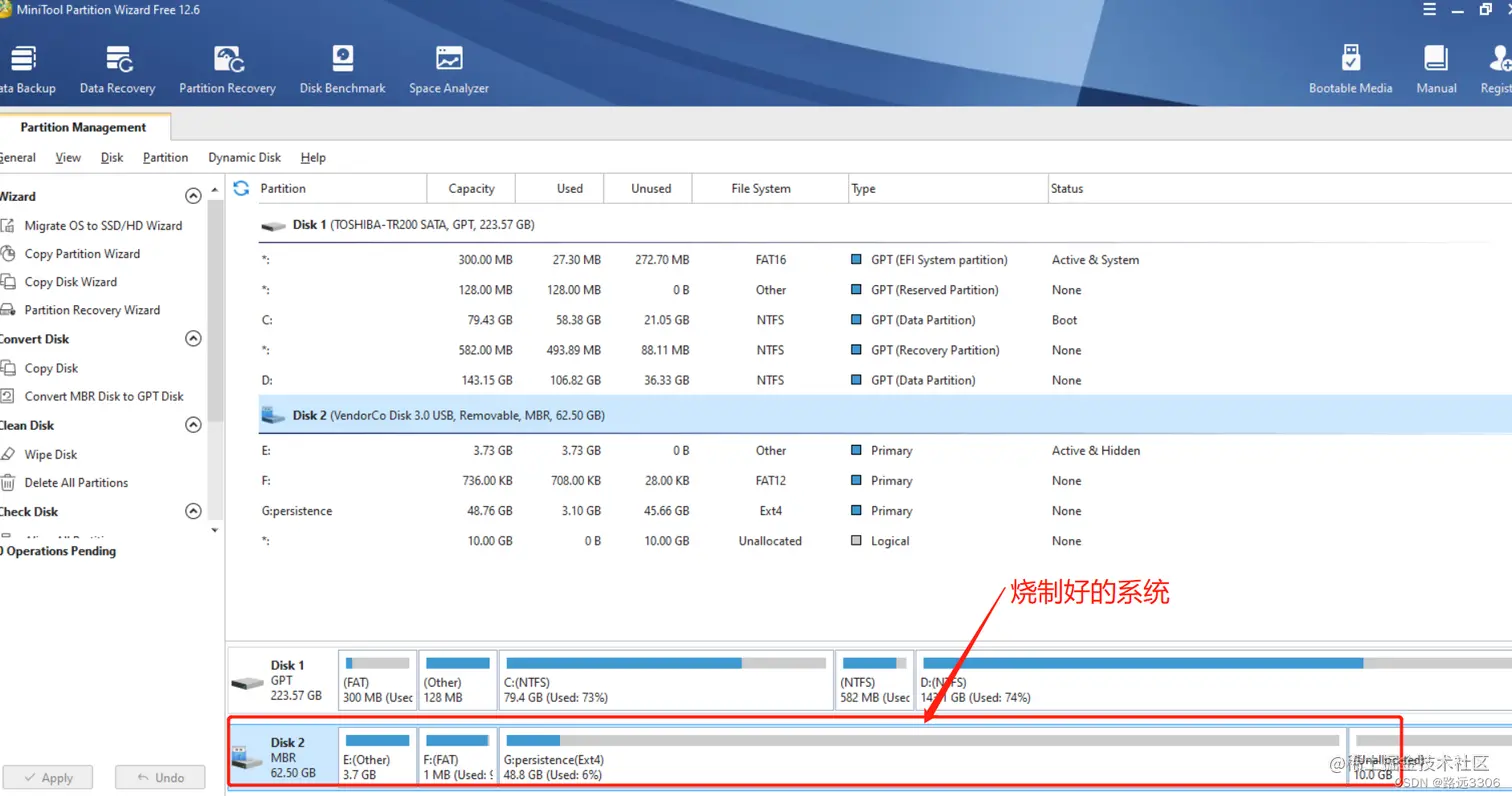This screenshot has width=1512, height=796.
Task: Select E:(Other) 3.7 GB block in disk map
Action: point(378,757)
